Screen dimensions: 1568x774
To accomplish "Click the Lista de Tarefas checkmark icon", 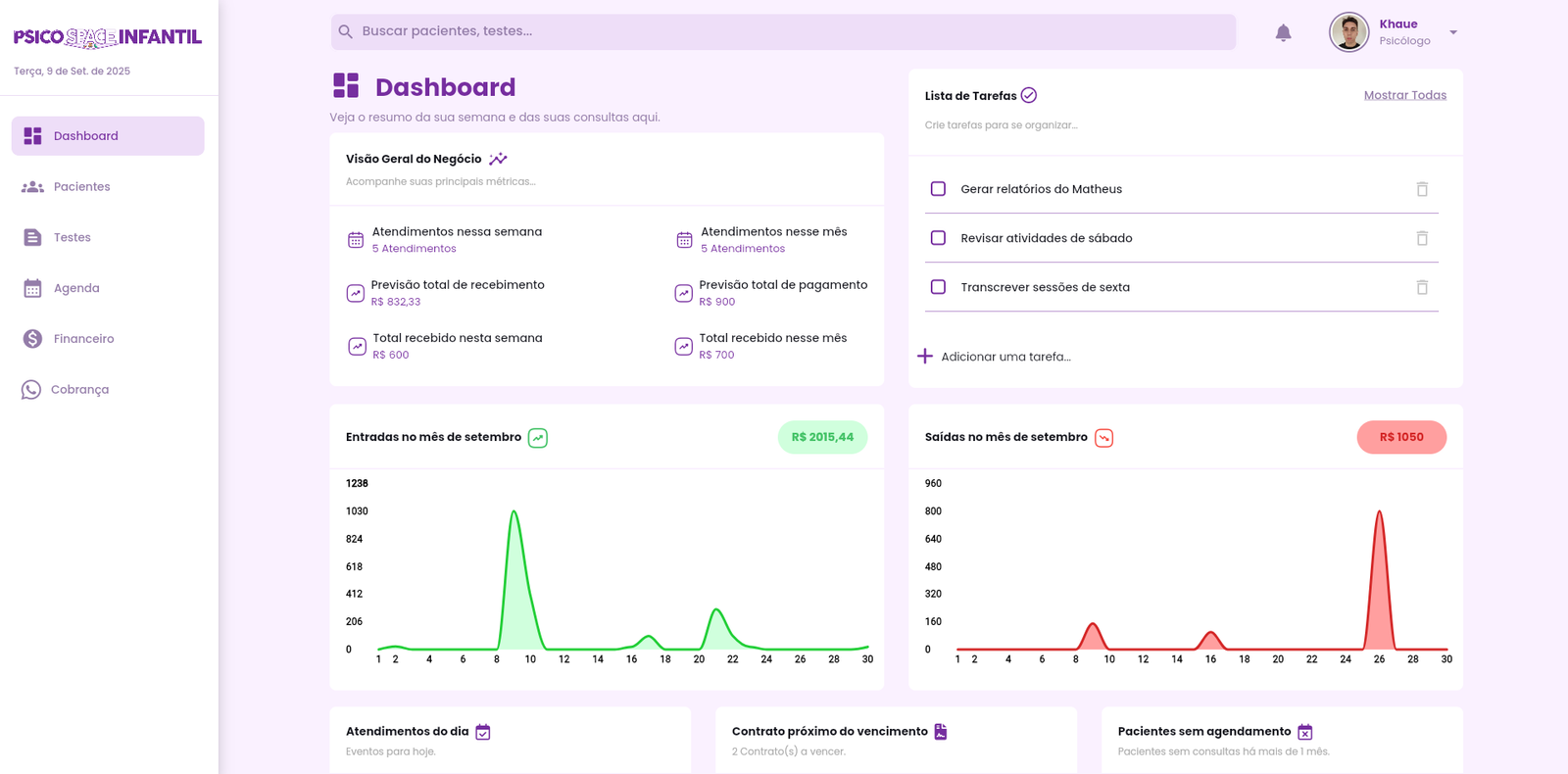I will [x=1028, y=95].
